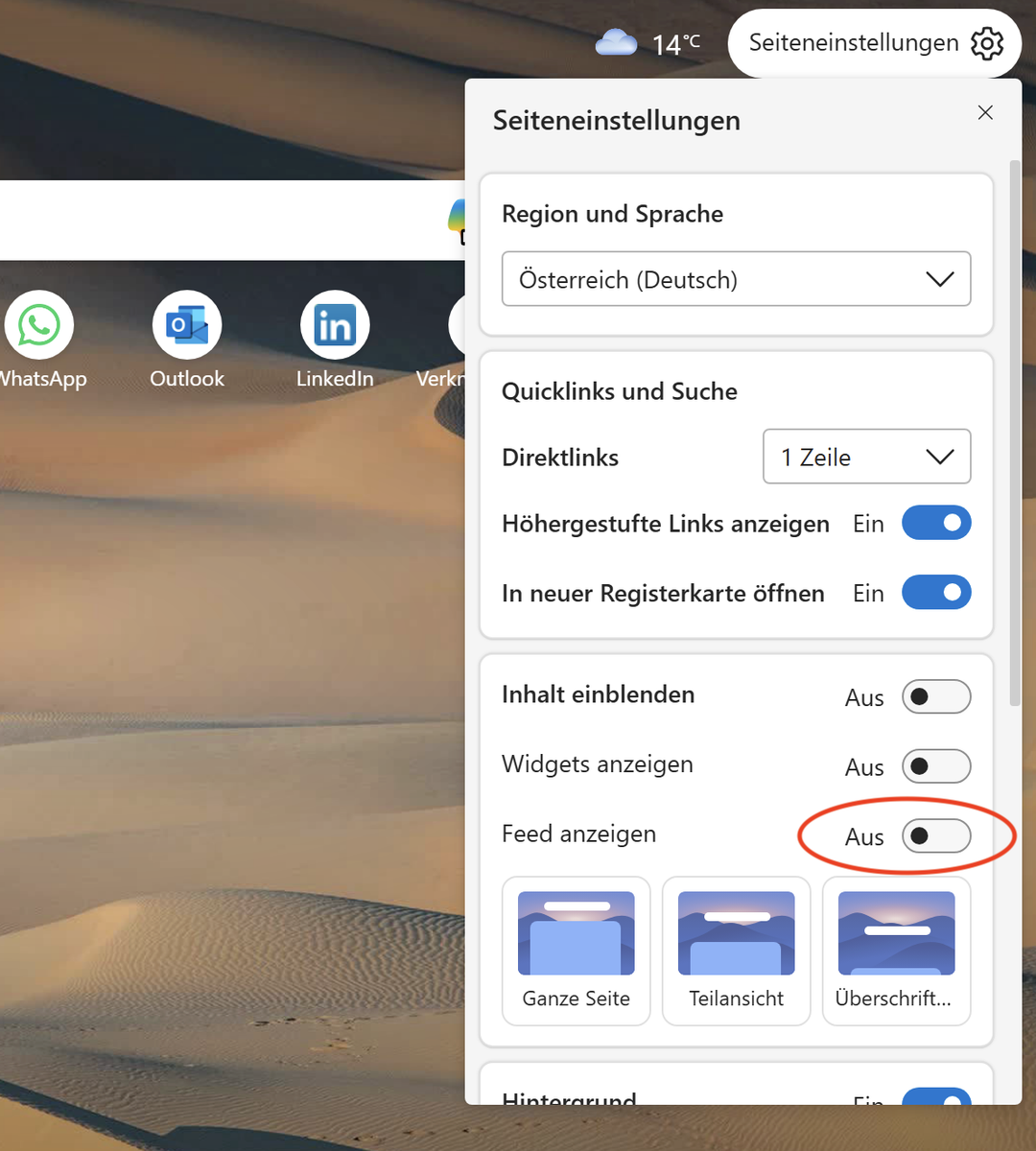
Task: Click the gear icon in Seiteneinstellungen
Action: [x=987, y=43]
